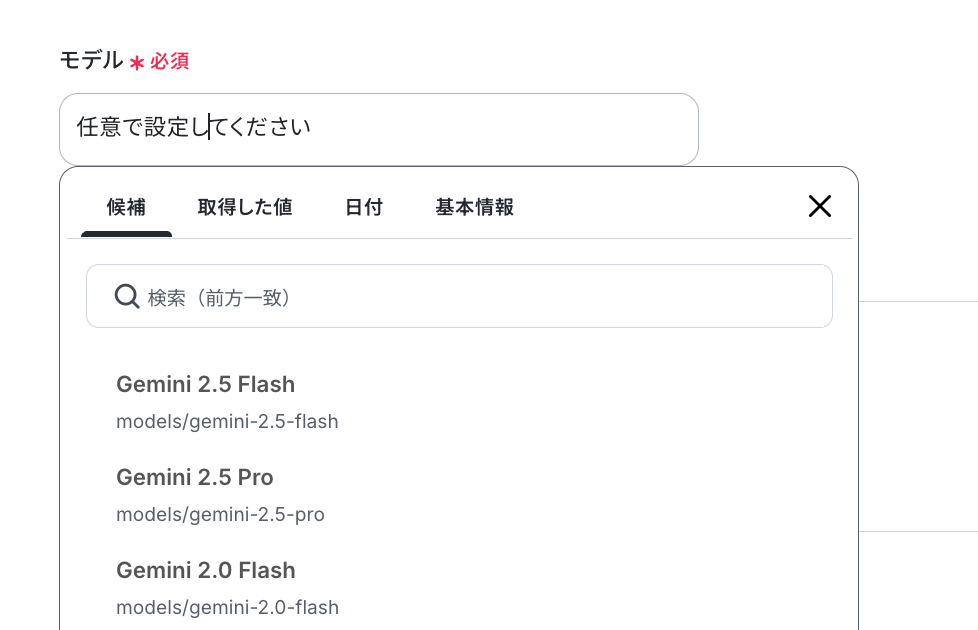Click into the モデル input field
The image size is (978, 630).
click(379, 129)
